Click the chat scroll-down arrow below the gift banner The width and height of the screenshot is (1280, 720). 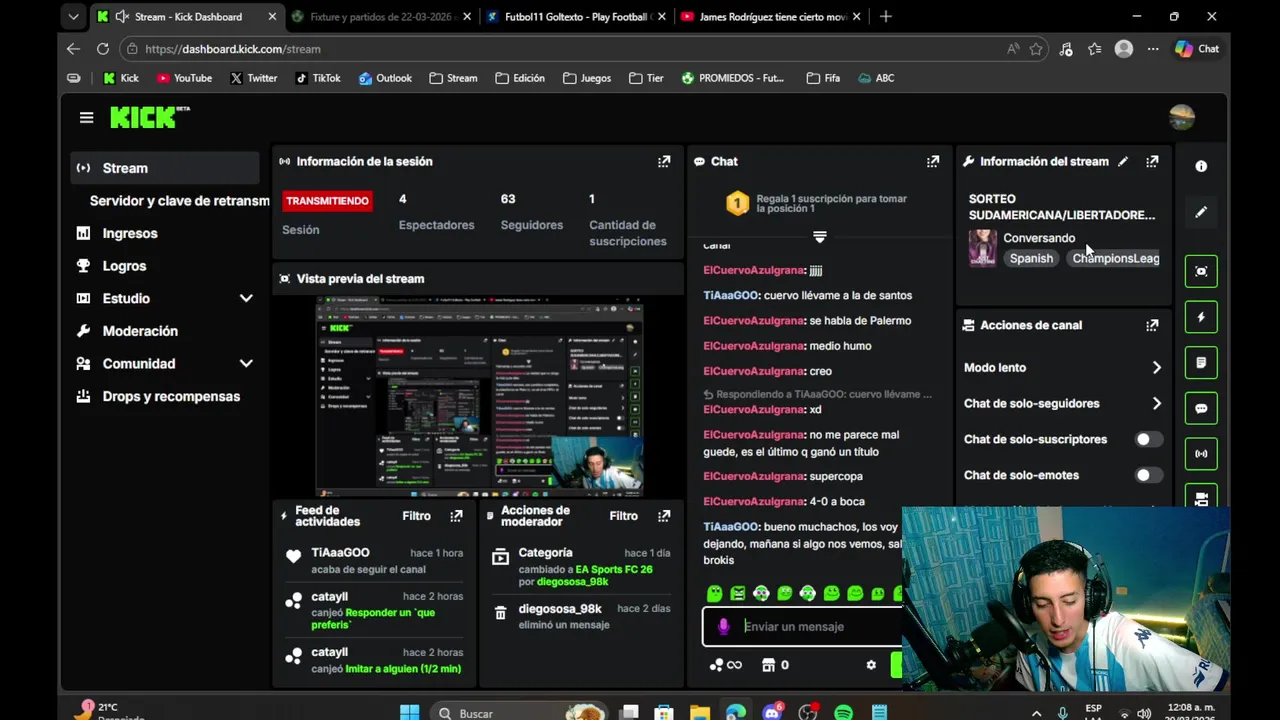point(820,237)
